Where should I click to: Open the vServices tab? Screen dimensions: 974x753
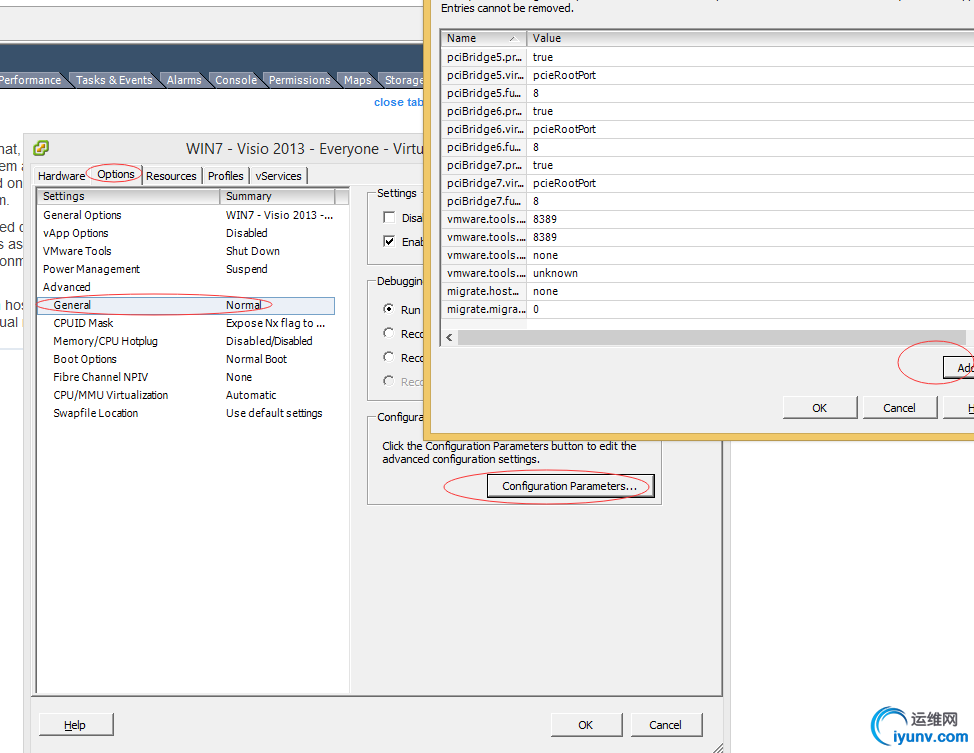pyautogui.click(x=278, y=176)
